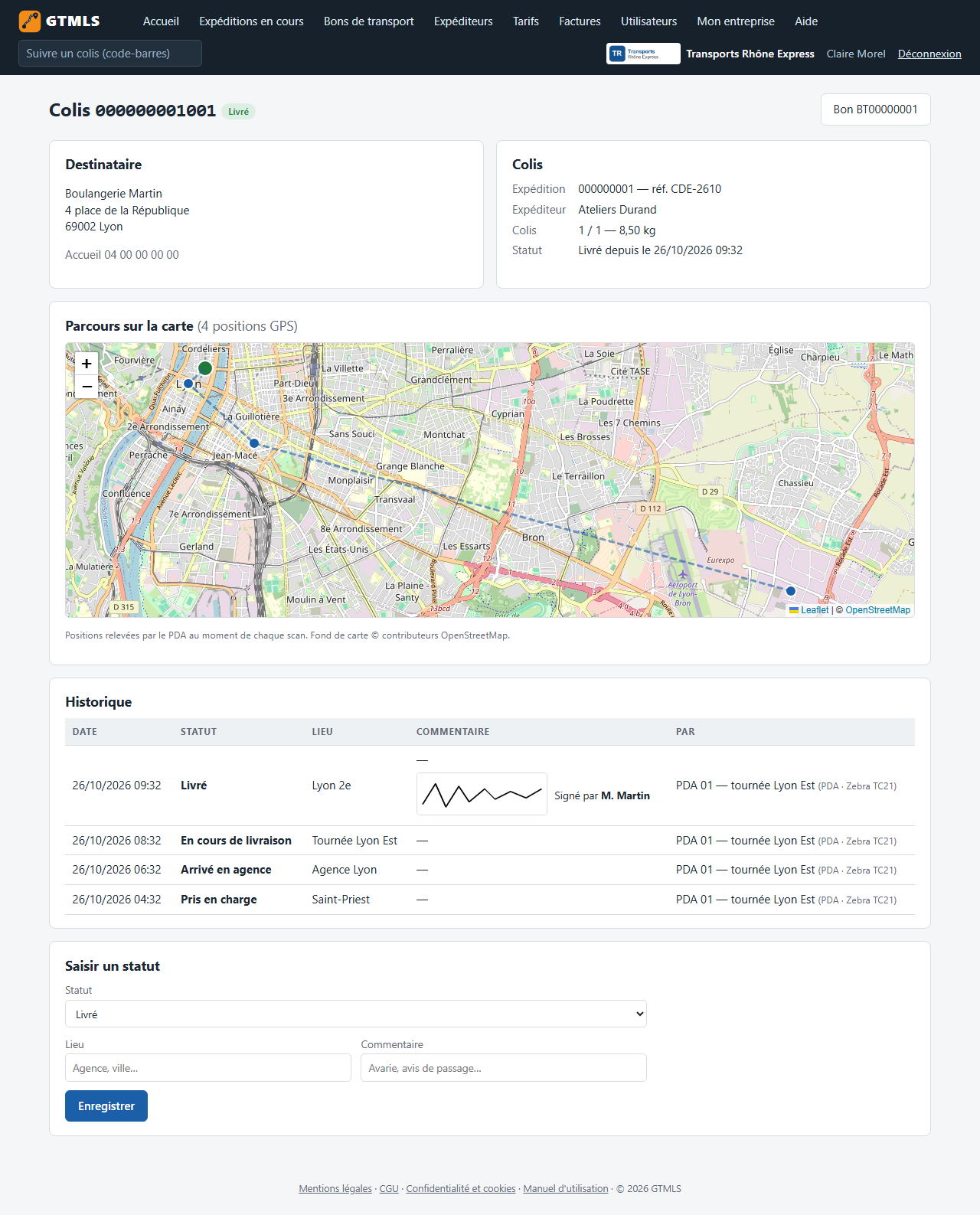Open the Factures section
The image size is (980, 1215).
point(580,21)
